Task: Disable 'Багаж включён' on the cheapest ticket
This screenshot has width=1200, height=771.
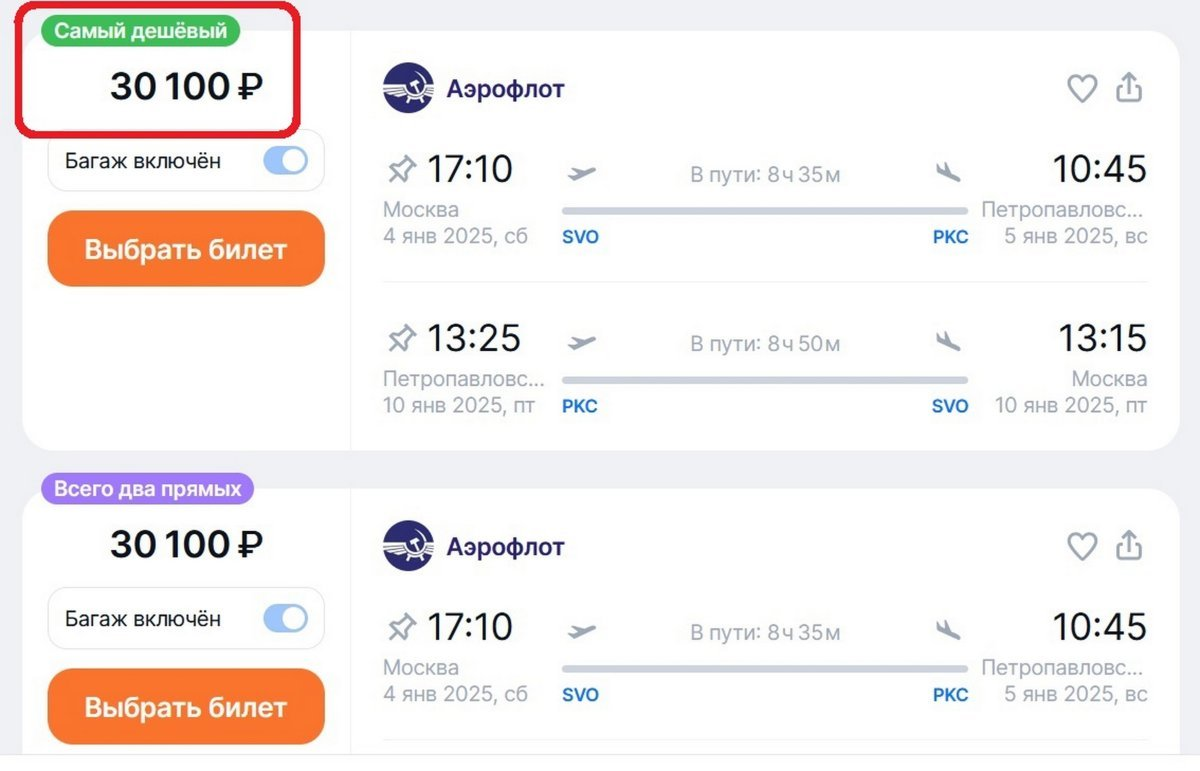Action: [x=286, y=160]
